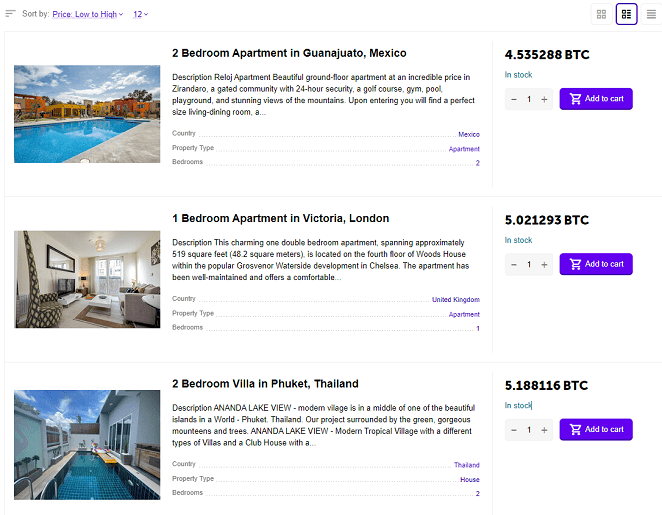
Task: Increase quantity for Victoria London apartment
Action: (544, 265)
